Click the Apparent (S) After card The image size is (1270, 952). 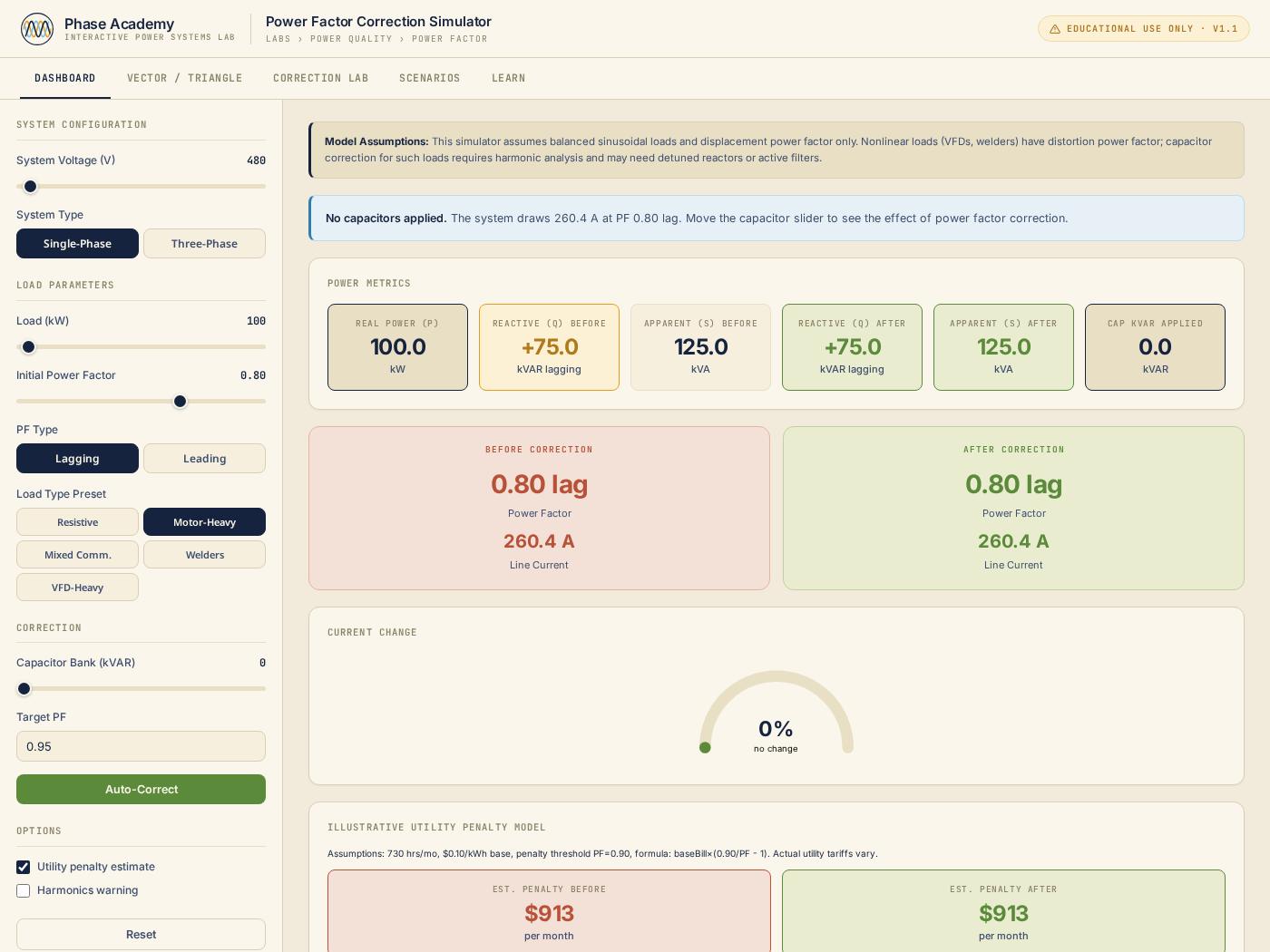(1003, 347)
